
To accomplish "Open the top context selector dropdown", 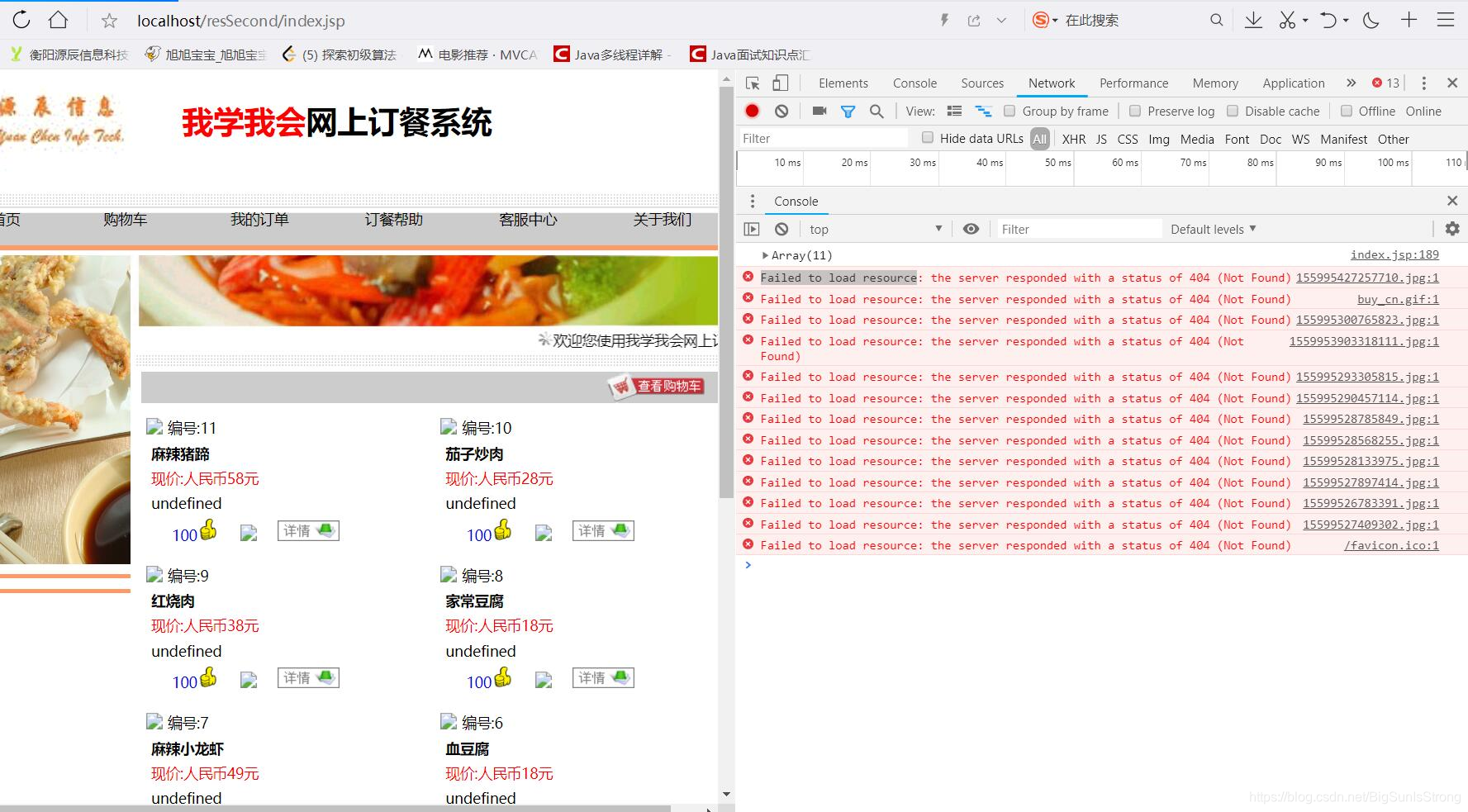I will [x=877, y=229].
